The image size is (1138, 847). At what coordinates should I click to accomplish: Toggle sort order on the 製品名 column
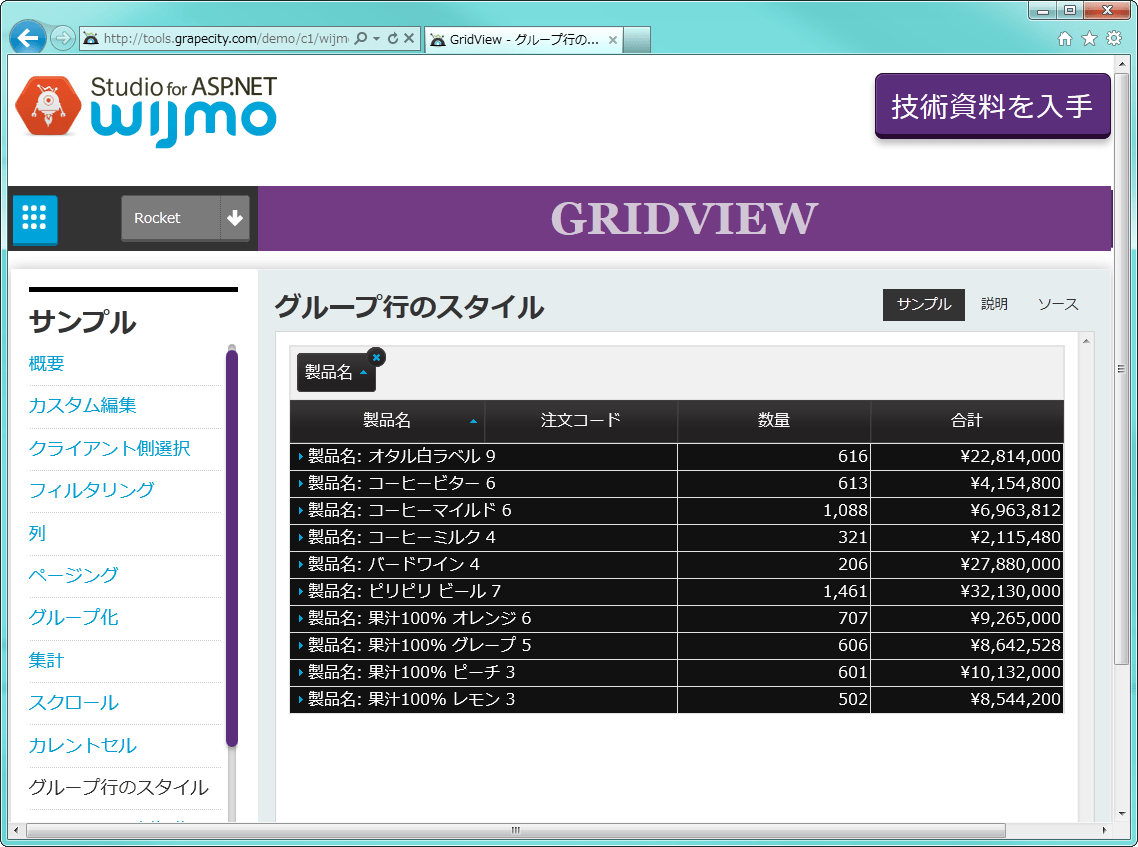pos(389,421)
